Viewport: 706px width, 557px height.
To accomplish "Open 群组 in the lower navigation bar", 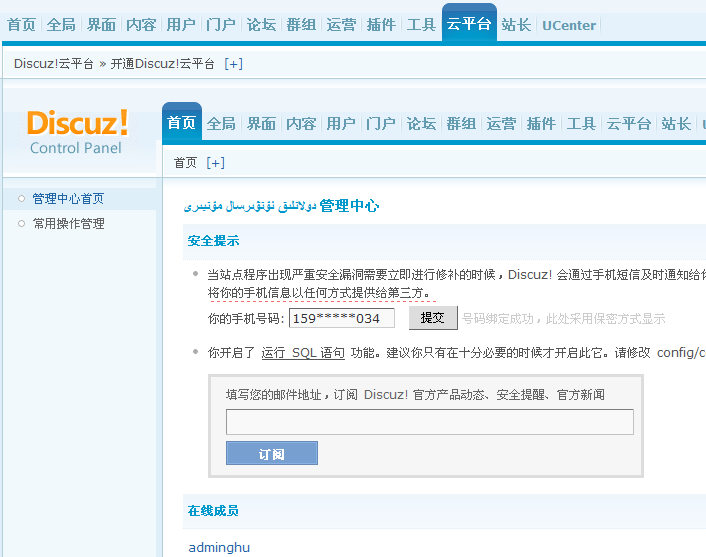I will tap(462, 123).
